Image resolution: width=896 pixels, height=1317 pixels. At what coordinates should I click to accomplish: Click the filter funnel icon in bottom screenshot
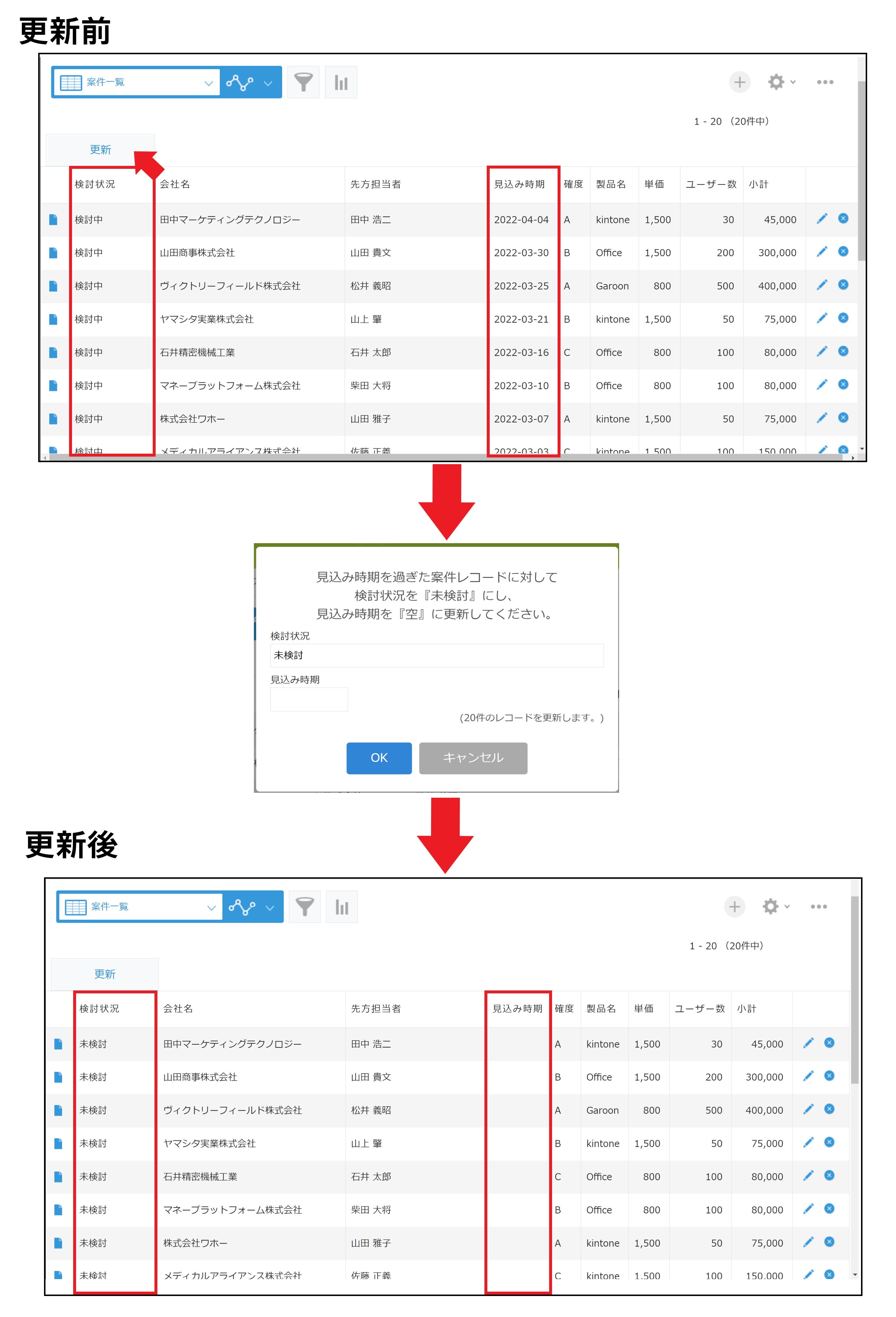(x=305, y=906)
